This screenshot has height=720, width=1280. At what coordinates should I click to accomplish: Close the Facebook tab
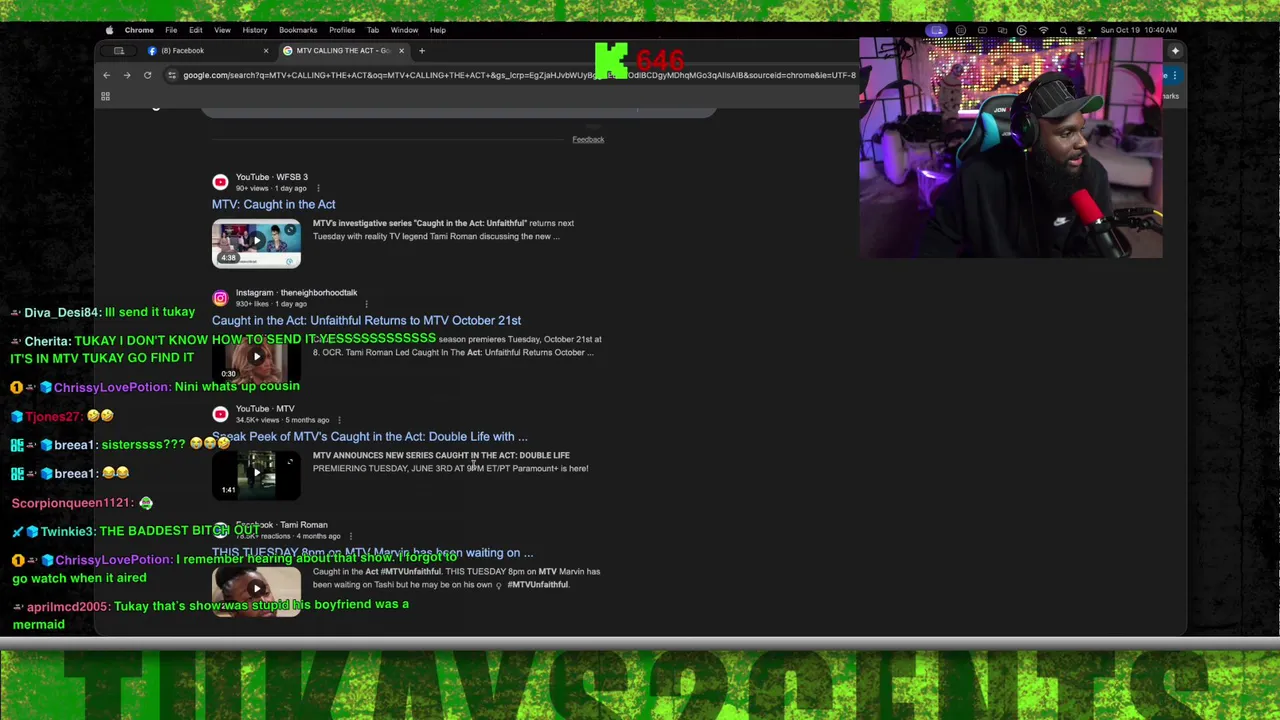coord(266,51)
